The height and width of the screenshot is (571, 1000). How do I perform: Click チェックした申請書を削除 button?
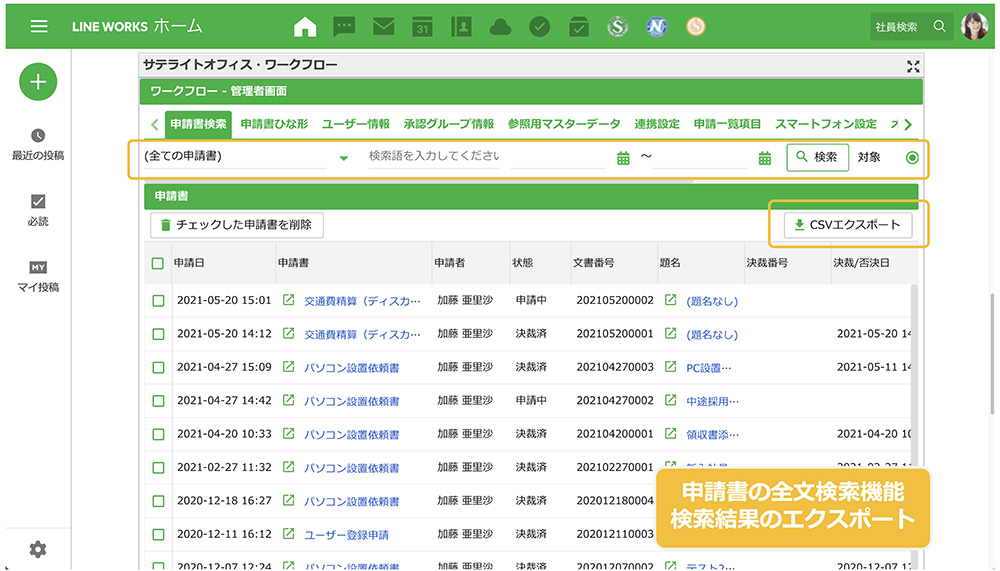click(237, 225)
